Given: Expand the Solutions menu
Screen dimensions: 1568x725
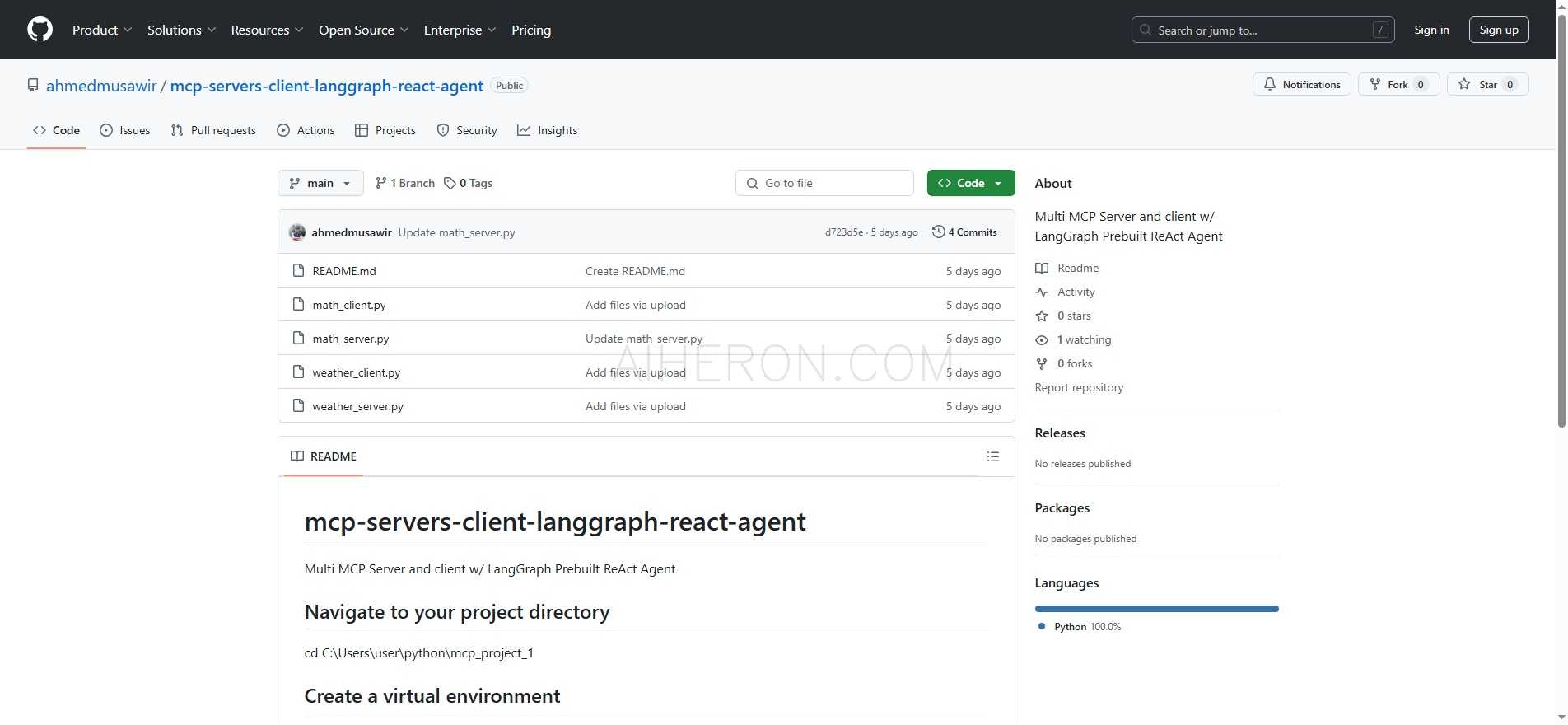Looking at the screenshot, I should pos(181,30).
